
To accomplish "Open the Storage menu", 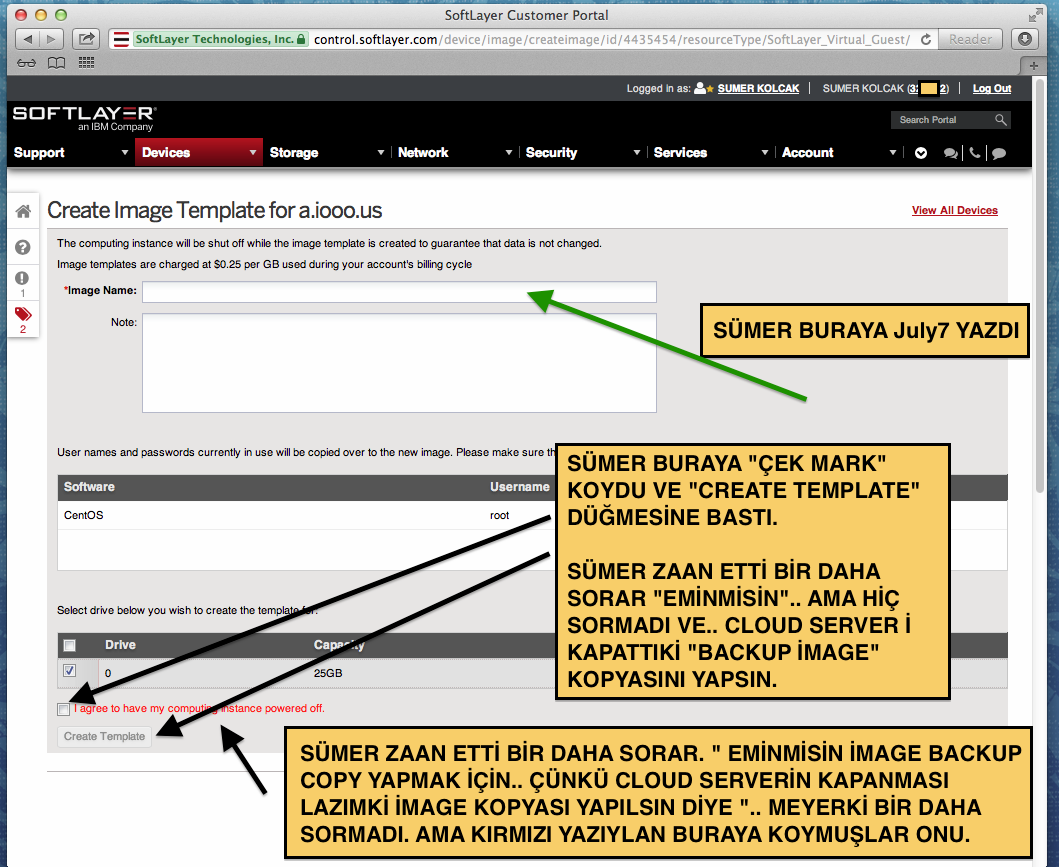I will (327, 153).
